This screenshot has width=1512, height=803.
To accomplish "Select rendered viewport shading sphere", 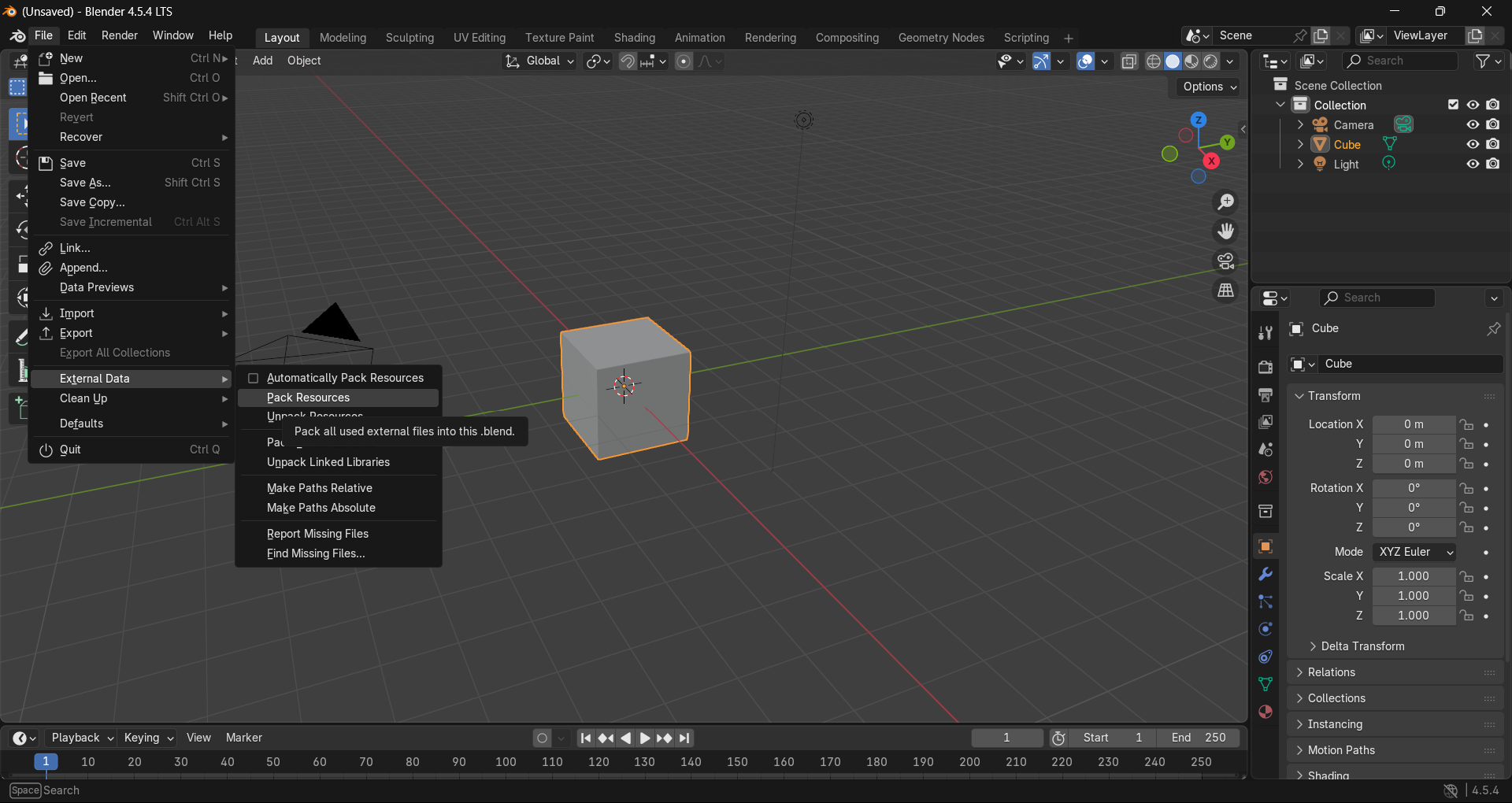I will [x=1211, y=61].
